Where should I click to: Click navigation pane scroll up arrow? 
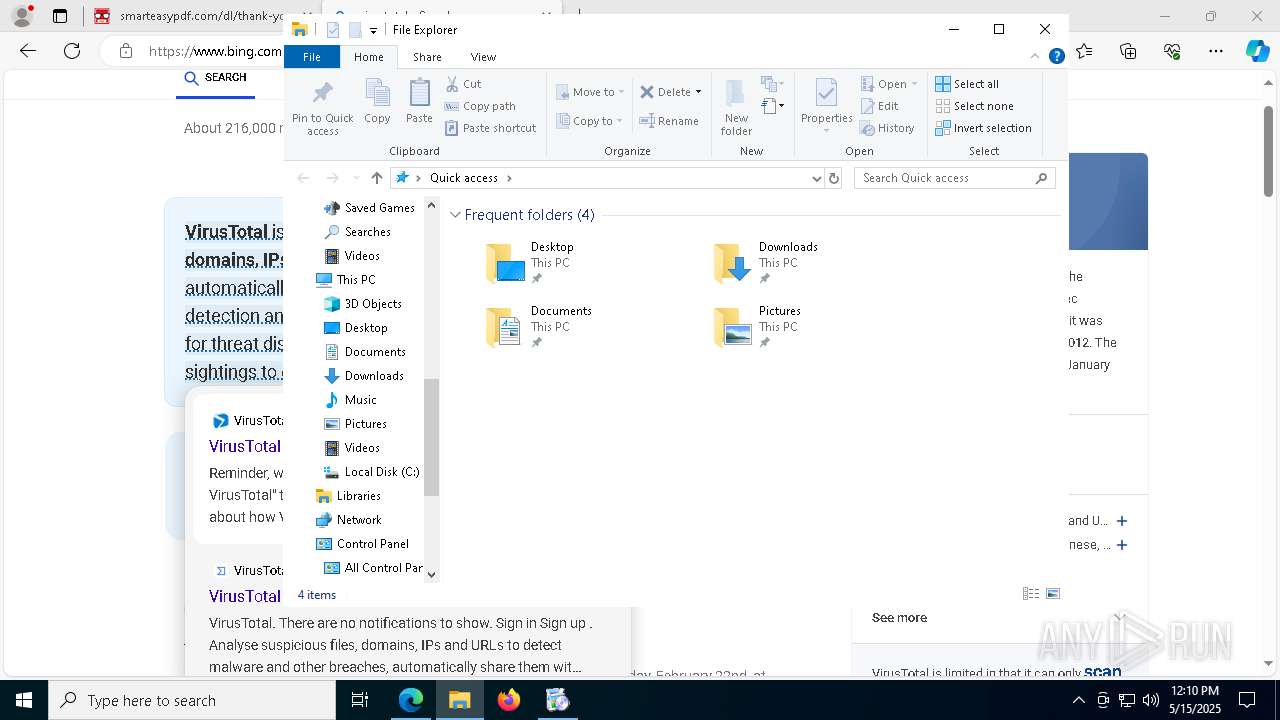[x=431, y=205]
